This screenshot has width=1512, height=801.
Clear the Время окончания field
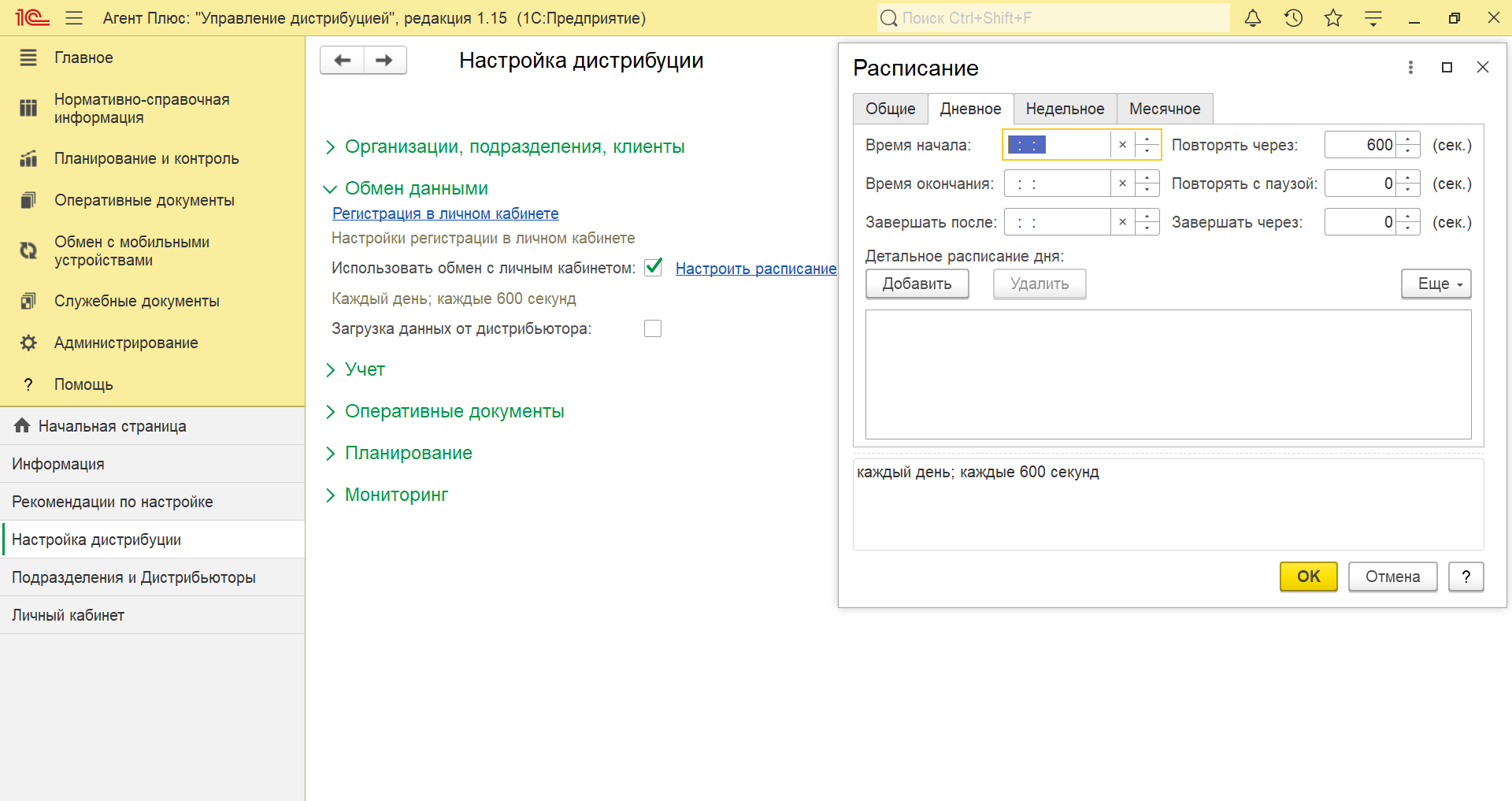(x=1122, y=184)
